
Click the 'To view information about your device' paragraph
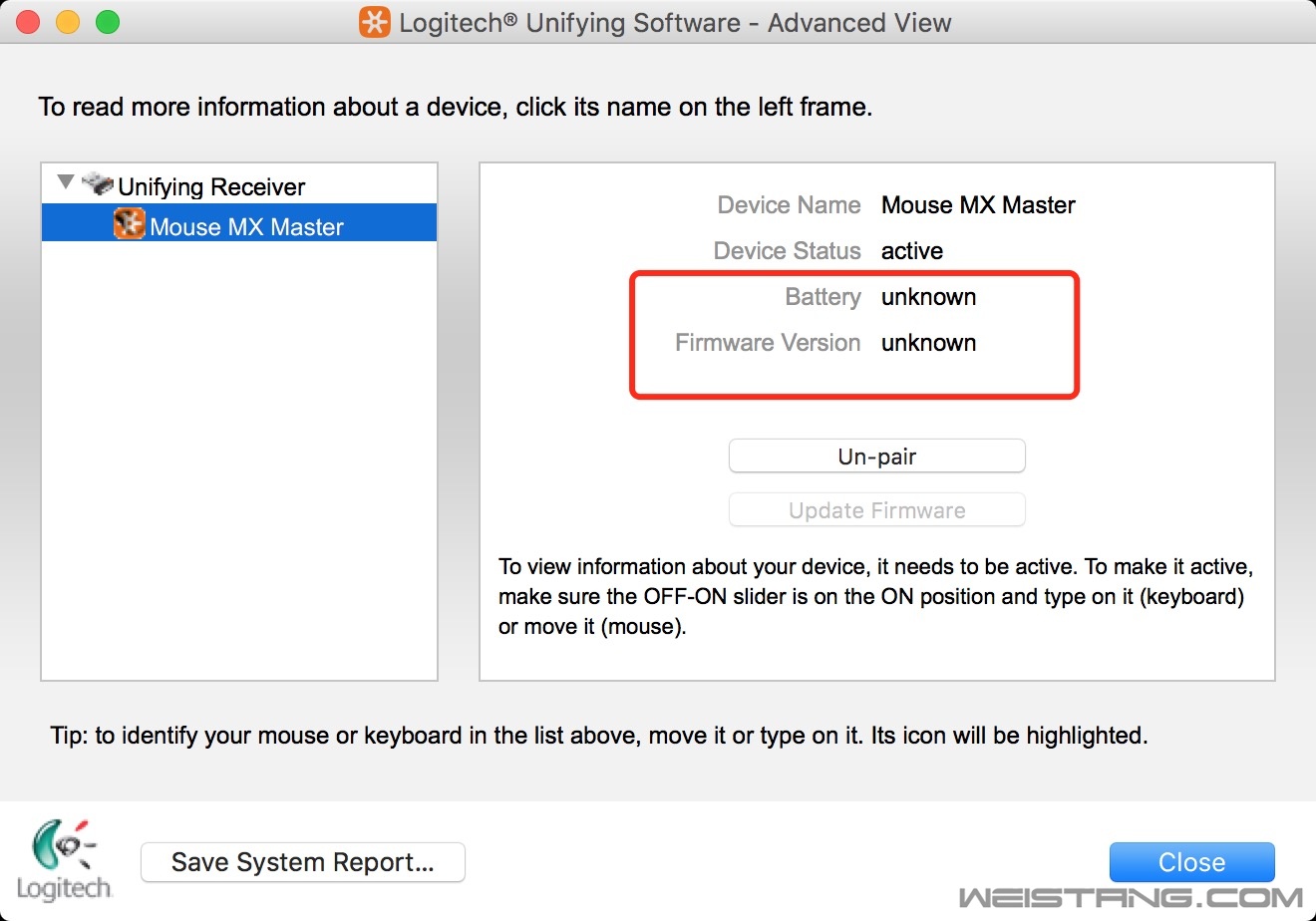[x=875, y=596]
